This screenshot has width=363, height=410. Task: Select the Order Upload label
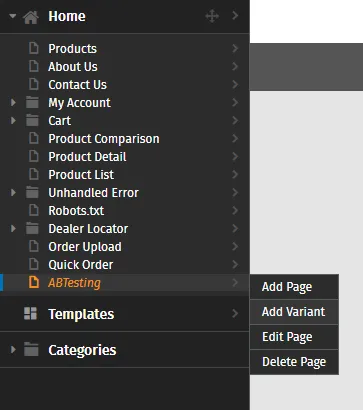point(85,247)
